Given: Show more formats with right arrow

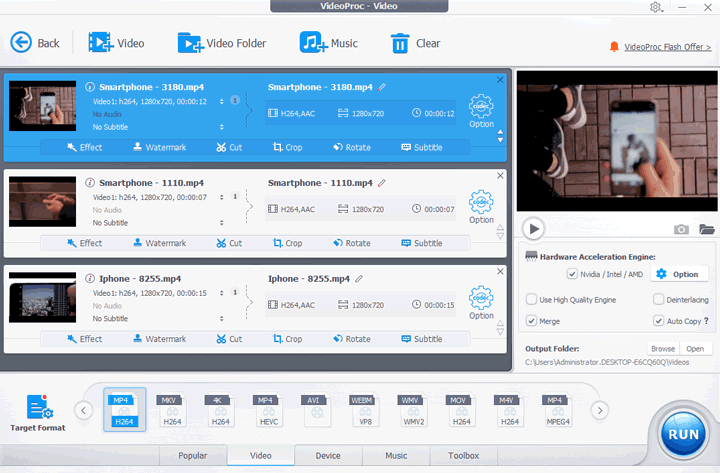Looking at the screenshot, I should [x=600, y=410].
